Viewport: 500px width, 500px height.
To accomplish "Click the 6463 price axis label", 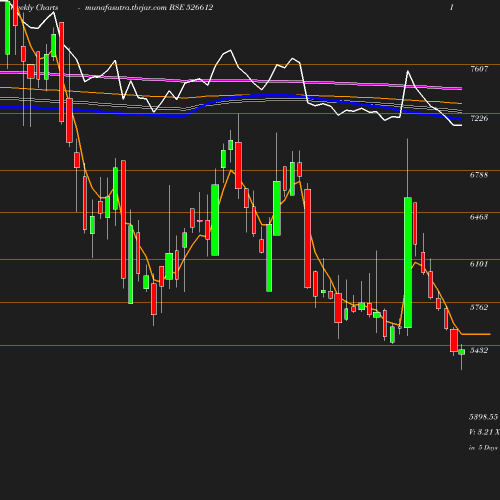I will [x=479, y=217].
